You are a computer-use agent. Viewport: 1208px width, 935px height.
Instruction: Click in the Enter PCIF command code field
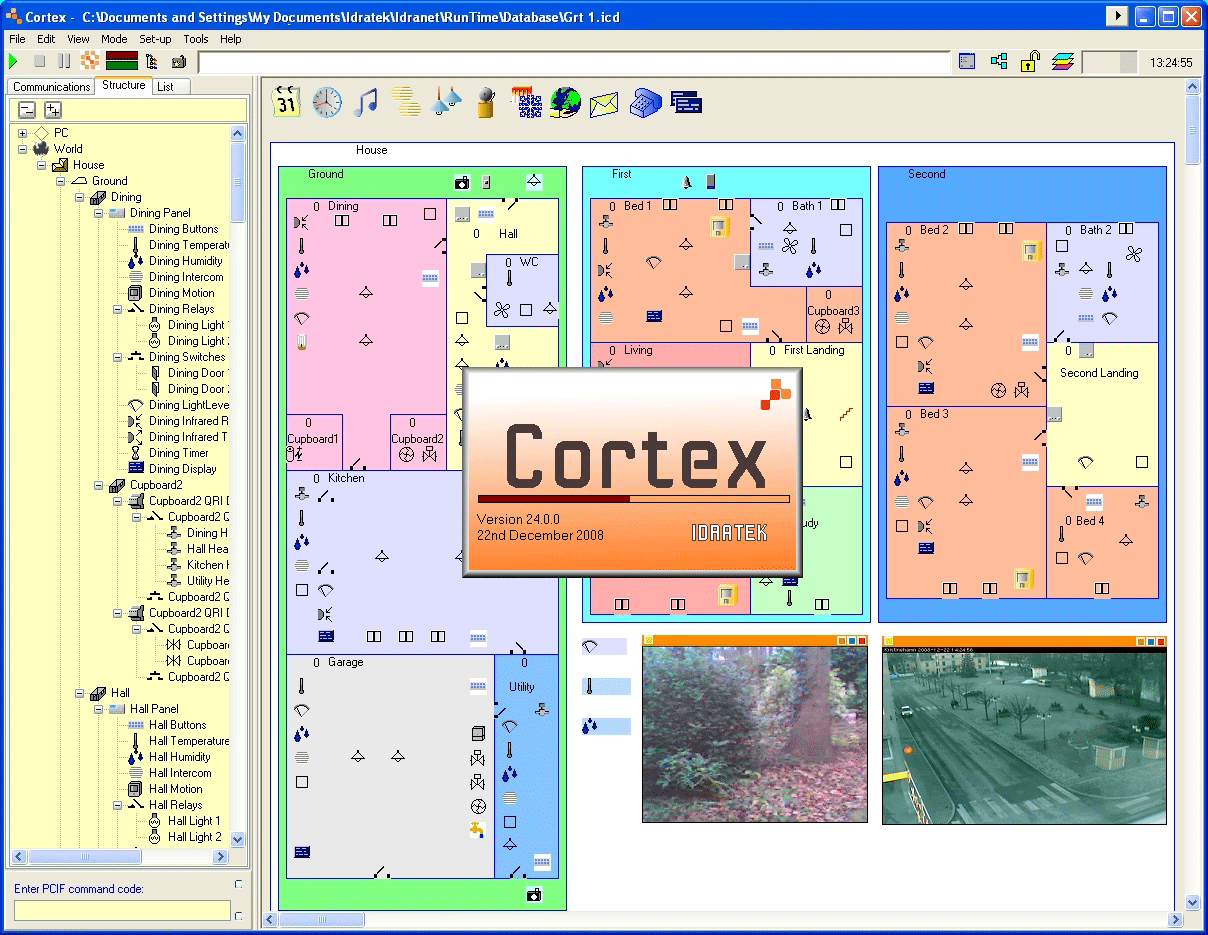(122, 910)
